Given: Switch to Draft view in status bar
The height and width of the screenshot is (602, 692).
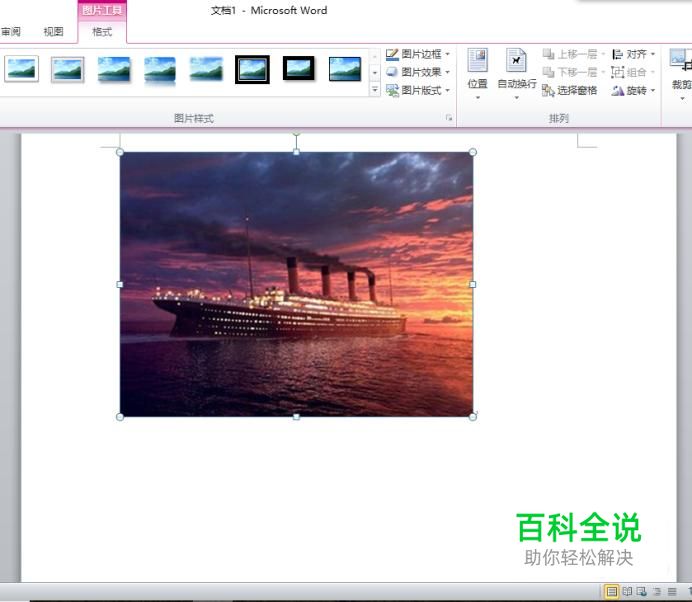Looking at the screenshot, I should pyautogui.click(x=672, y=591).
